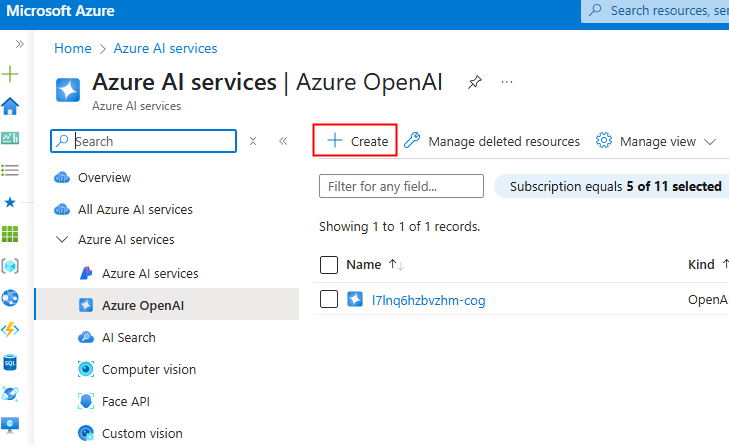Expand the Manage view dropdown
This screenshot has width=729, height=445.
[x=656, y=141]
